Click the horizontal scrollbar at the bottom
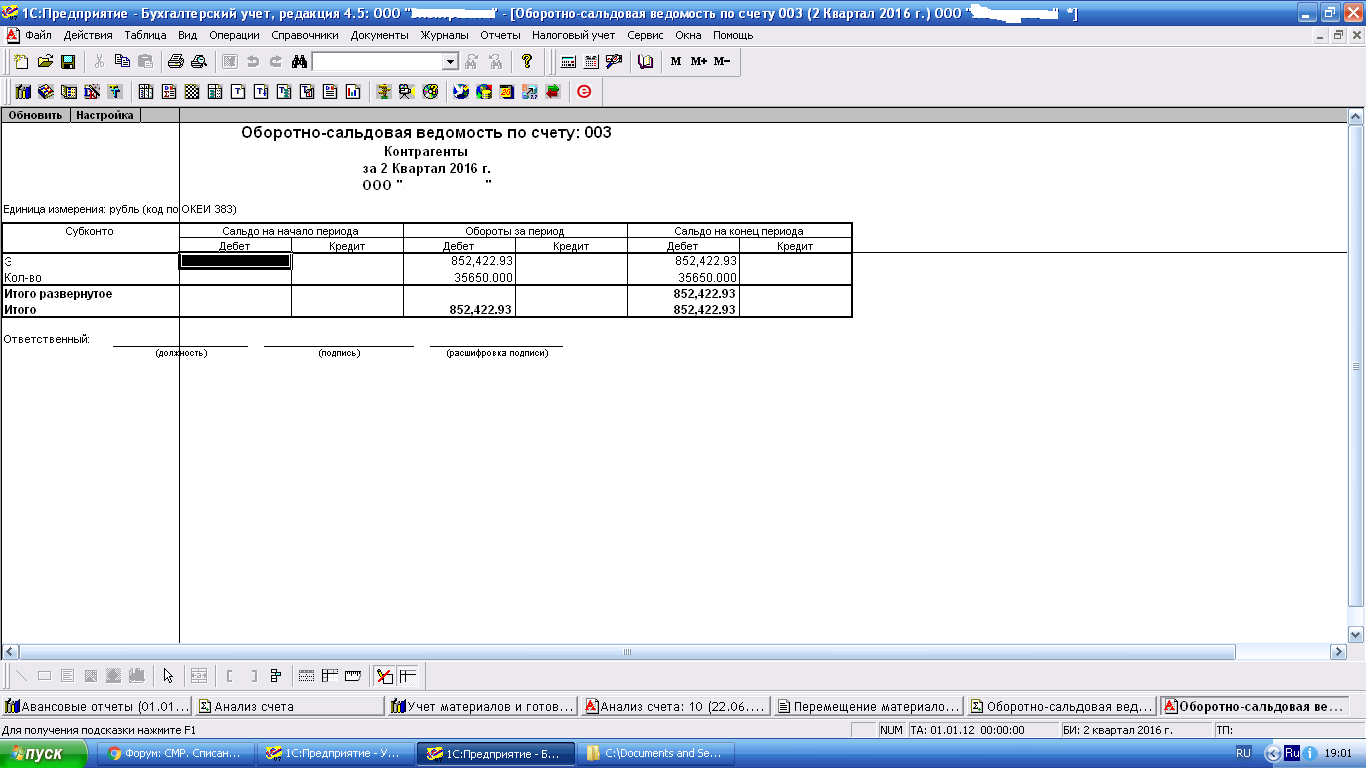1366x768 pixels. (x=628, y=652)
